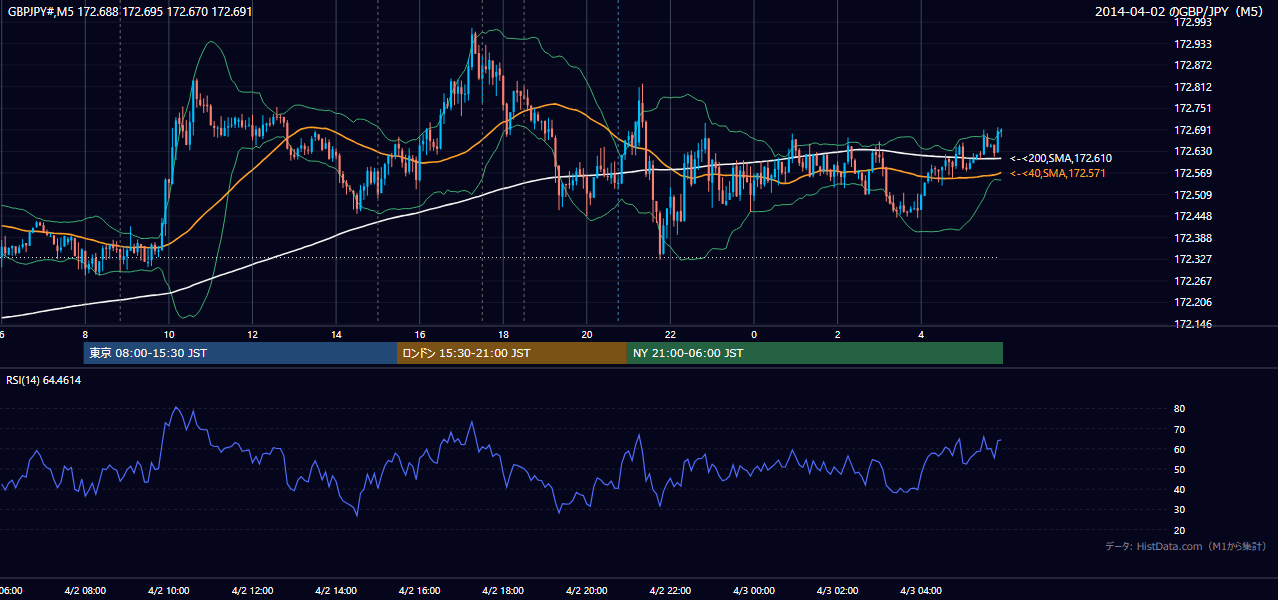Screen dimensions: 1278x600
Task: Click hour tick 12 below the price chart
Action: coord(252,334)
